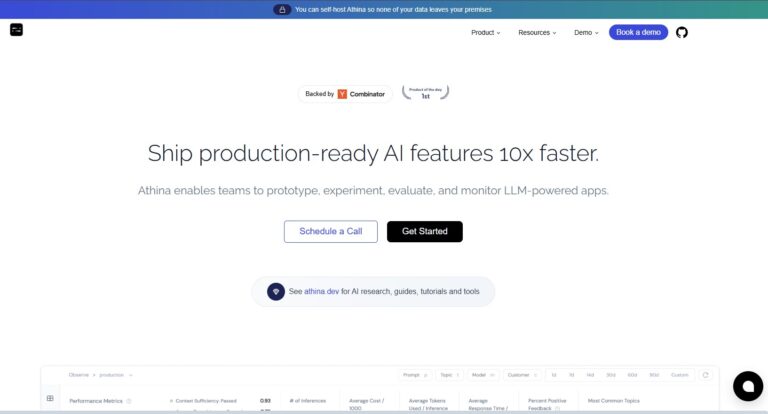This screenshot has height=414, width=768.
Task: Click the Product of the day badge
Action: point(425,93)
